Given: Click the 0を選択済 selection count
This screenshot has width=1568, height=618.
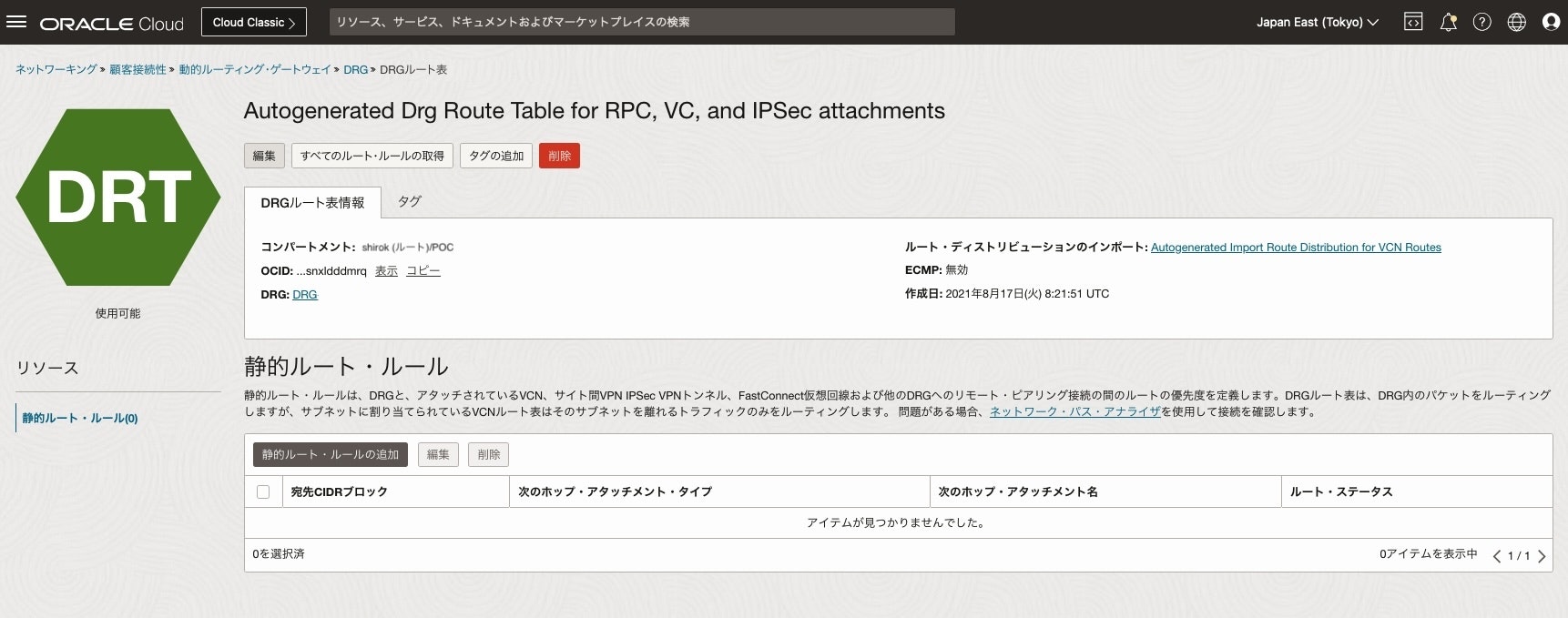Looking at the screenshot, I should click(279, 553).
